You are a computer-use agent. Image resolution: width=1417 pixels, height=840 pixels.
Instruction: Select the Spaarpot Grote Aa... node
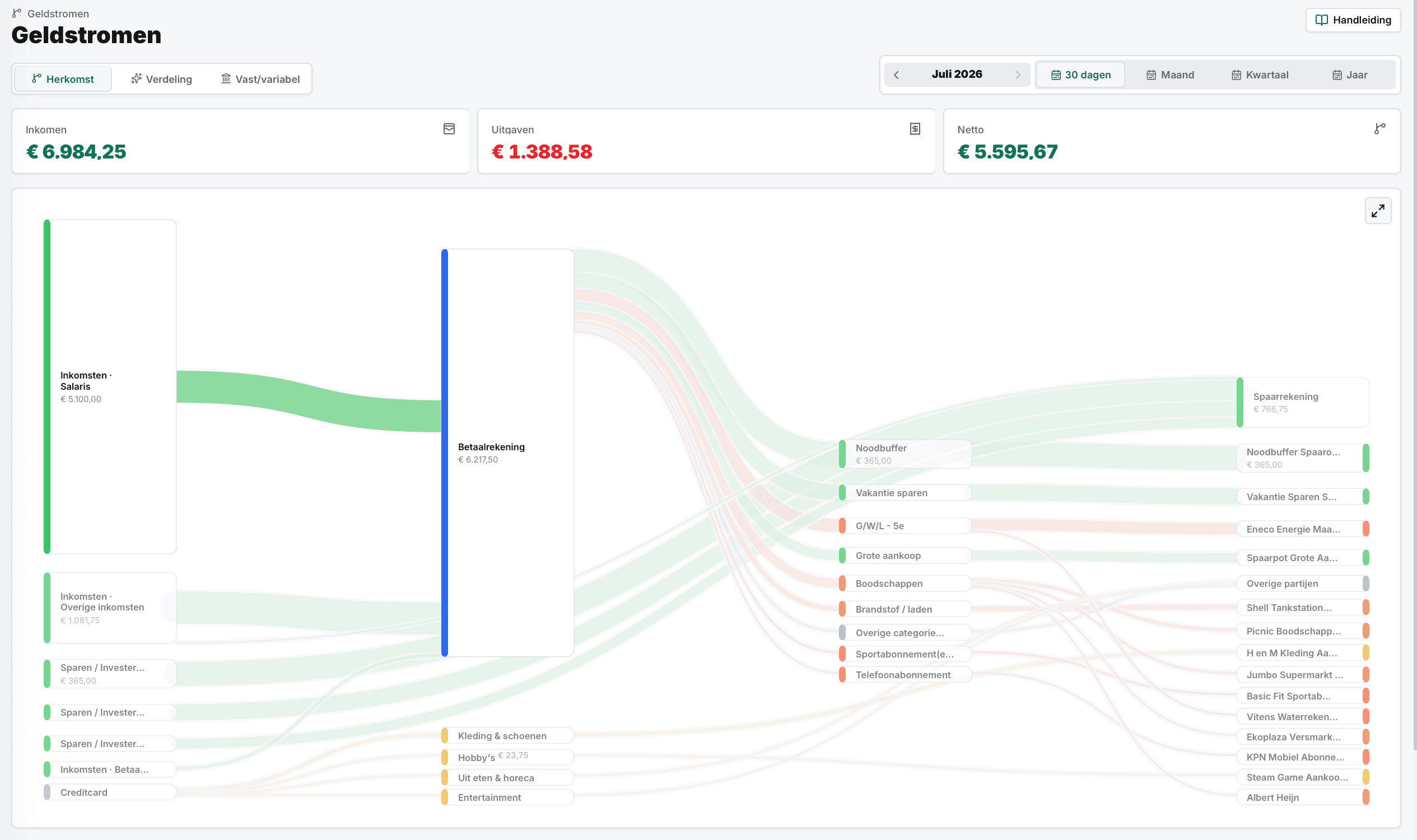point(1303,558)
